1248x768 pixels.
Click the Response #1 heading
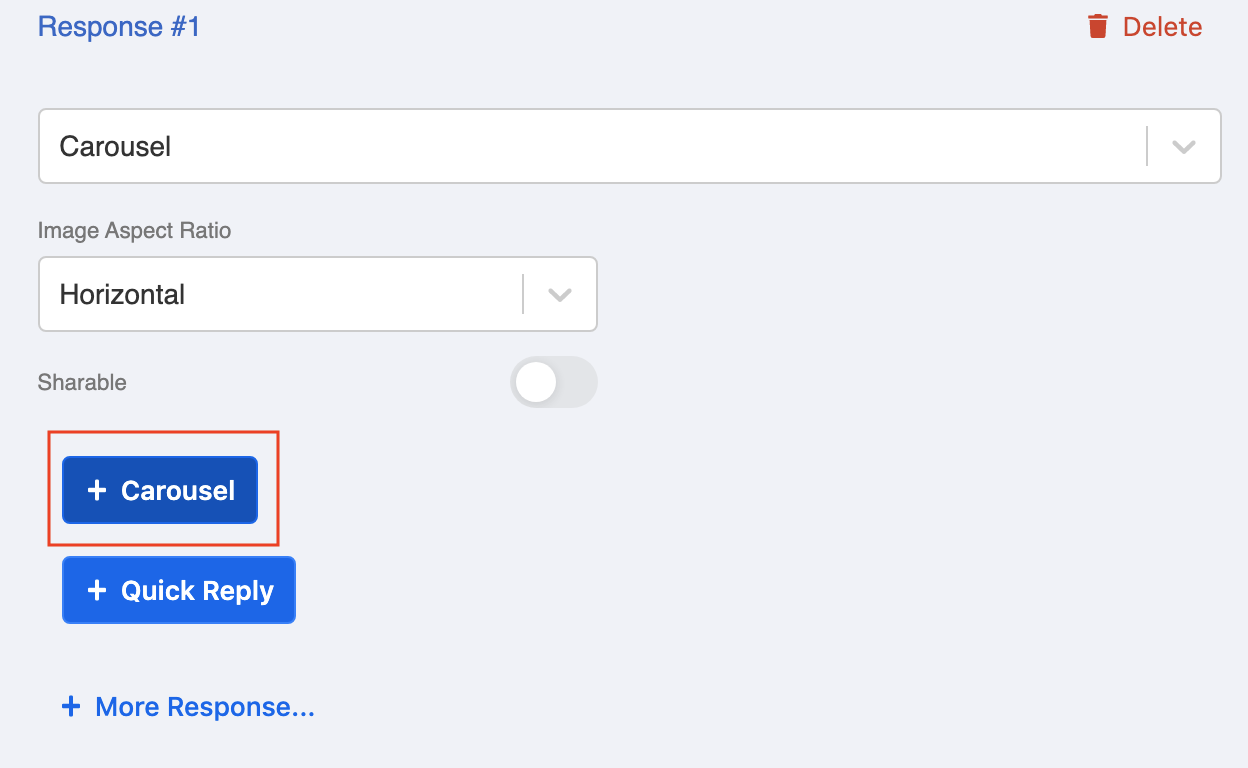pos(119,26)
